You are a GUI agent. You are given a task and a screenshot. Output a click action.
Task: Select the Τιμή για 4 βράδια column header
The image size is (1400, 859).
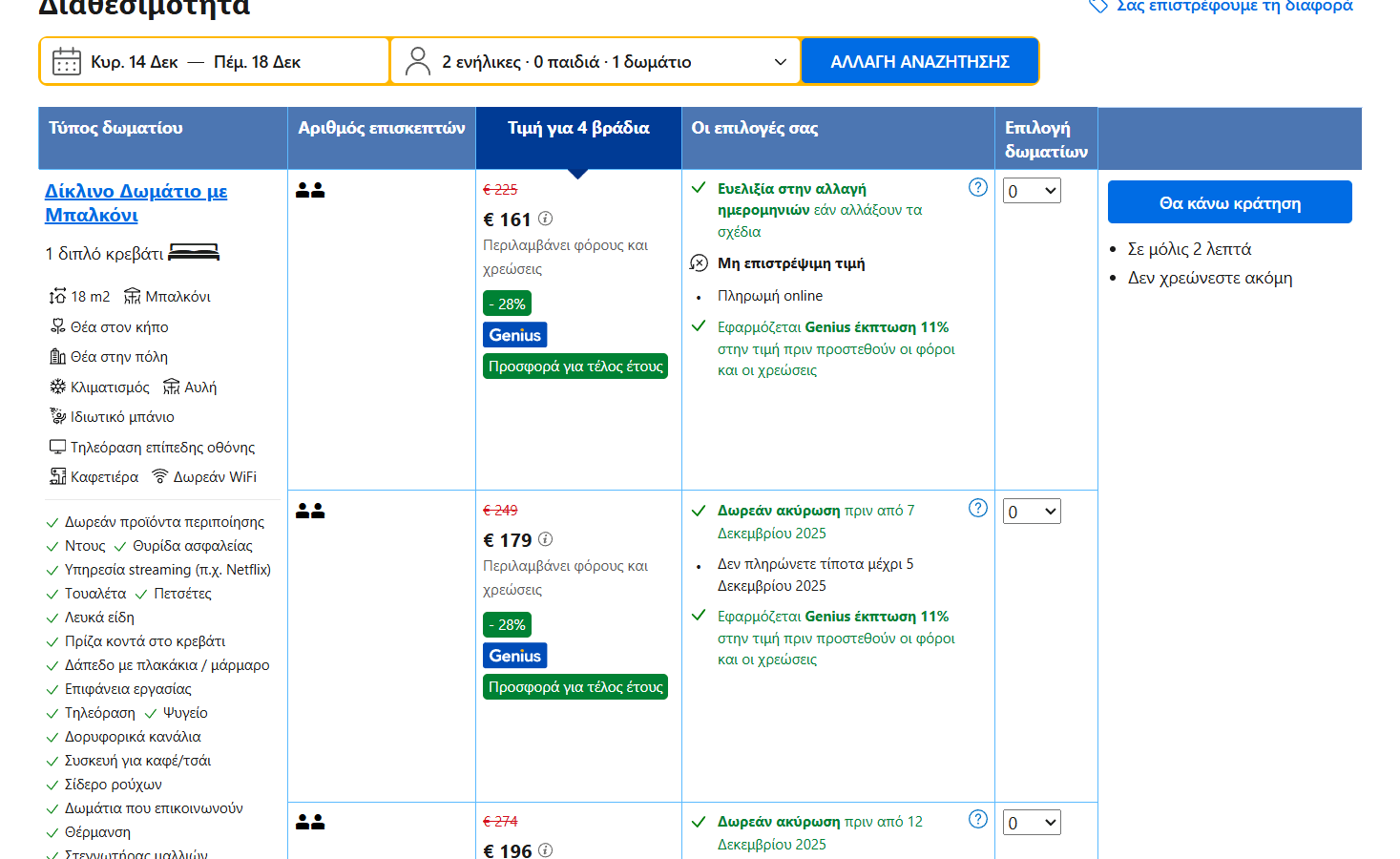click(x=577, y=128)
